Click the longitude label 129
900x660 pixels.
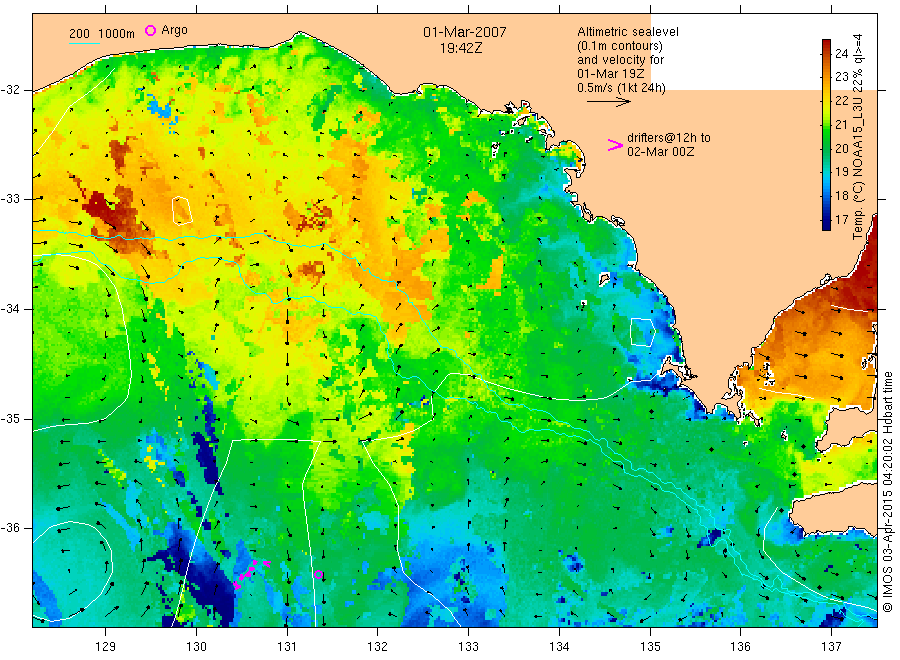click(x=106, y=647)
